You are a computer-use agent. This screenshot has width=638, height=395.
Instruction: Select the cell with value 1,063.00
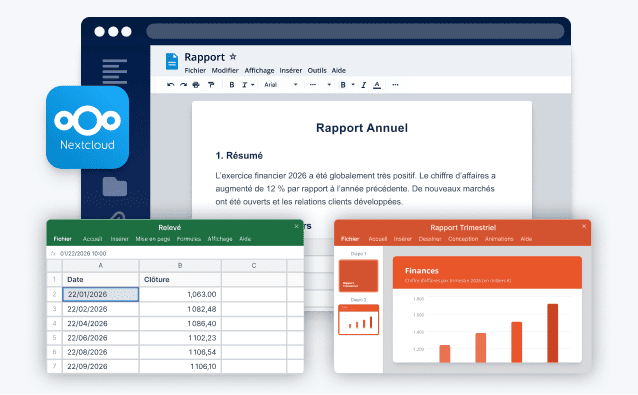(180, 294)
